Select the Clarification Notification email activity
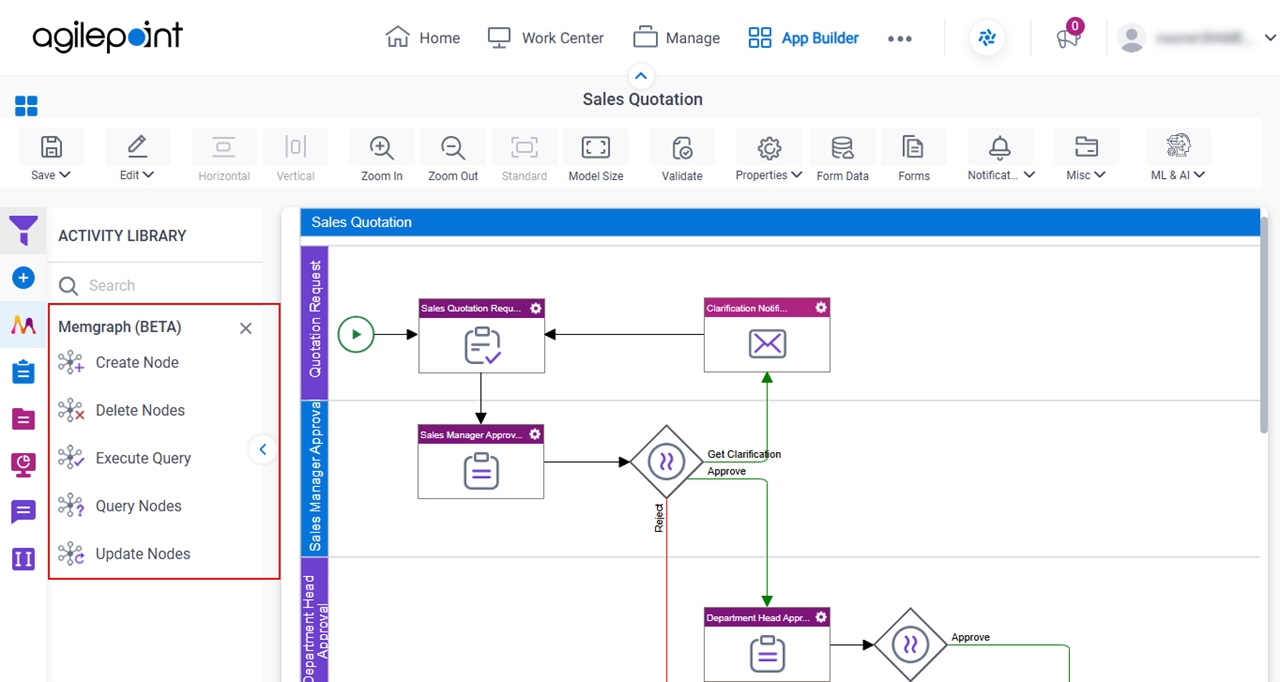Viewport: 1280px width, 682px height. click(767, 335)
